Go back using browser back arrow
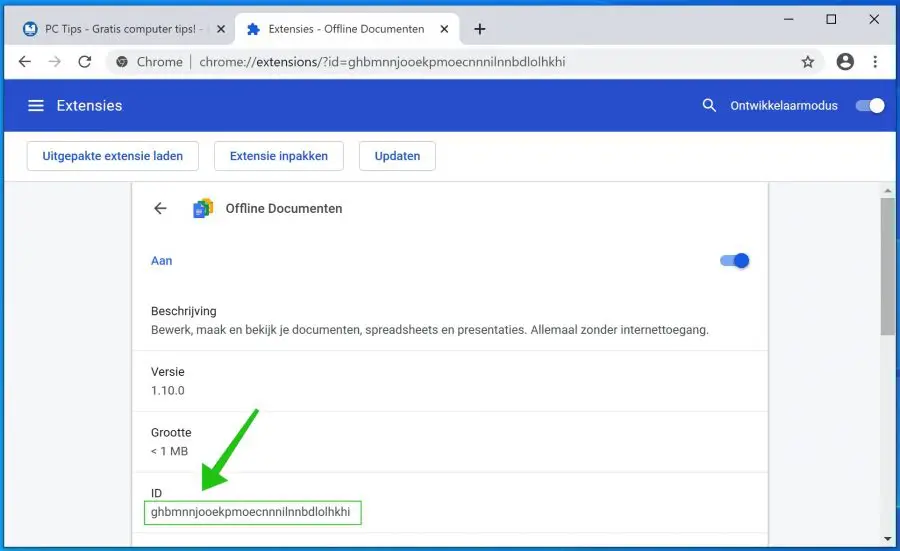The width and height of the screenshot is (900, 551). point(25,61)
